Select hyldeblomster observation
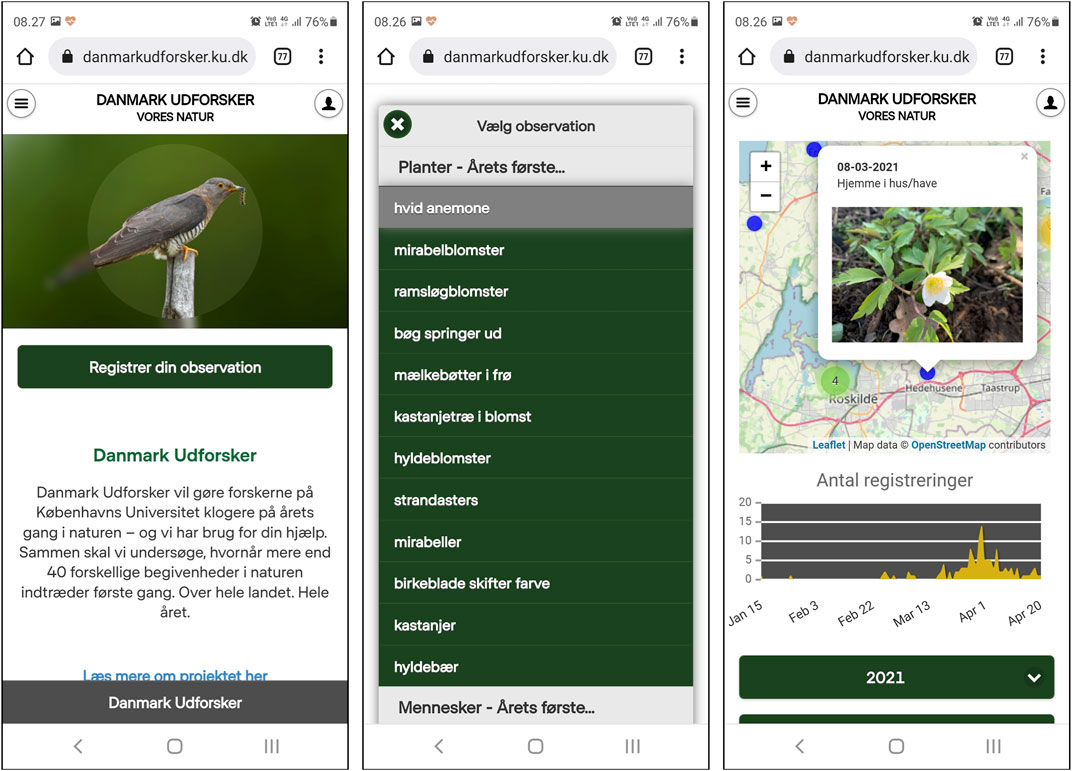Image resolution: width=1072 pixels, height=771 pixels. tap(536, 458)
